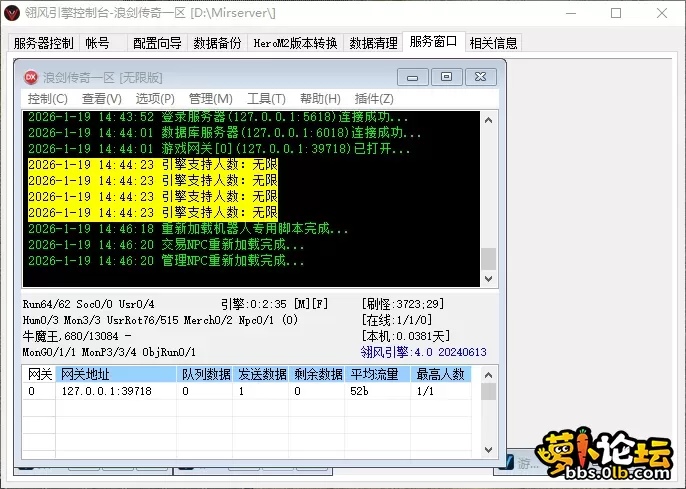
Task: Click the [在线:1/1/0] status text
Action: tap(397, 320)
